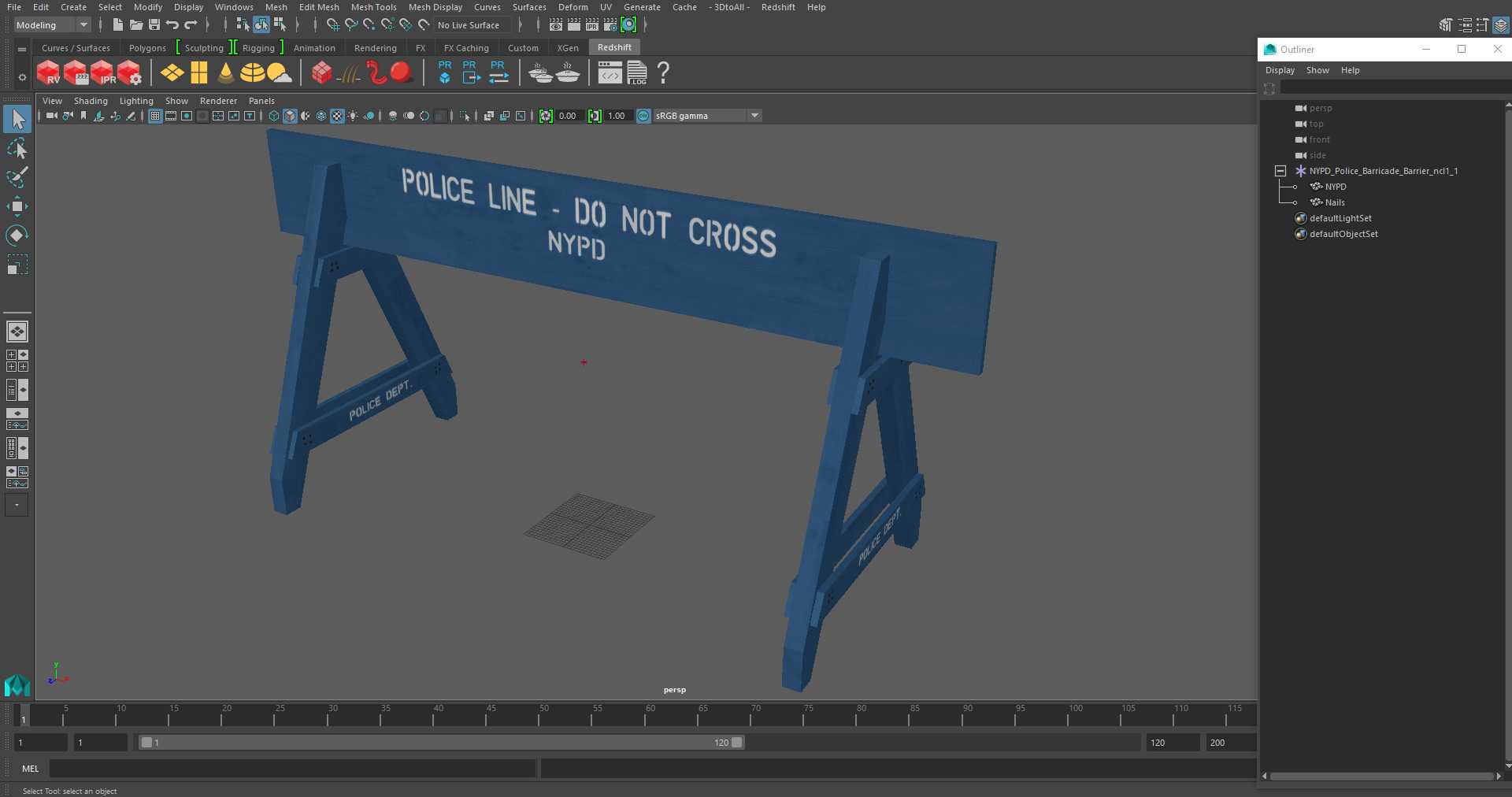This screenshot has height=797, width=1512.
Task: Click the range slider end handle at 120
Action: 737,743
